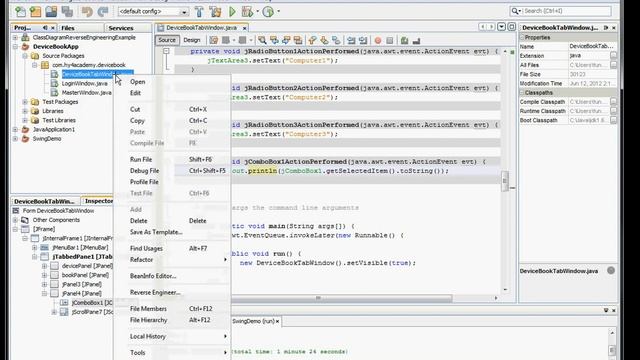Select MasterWindow.java in project tree

(87, 93)
